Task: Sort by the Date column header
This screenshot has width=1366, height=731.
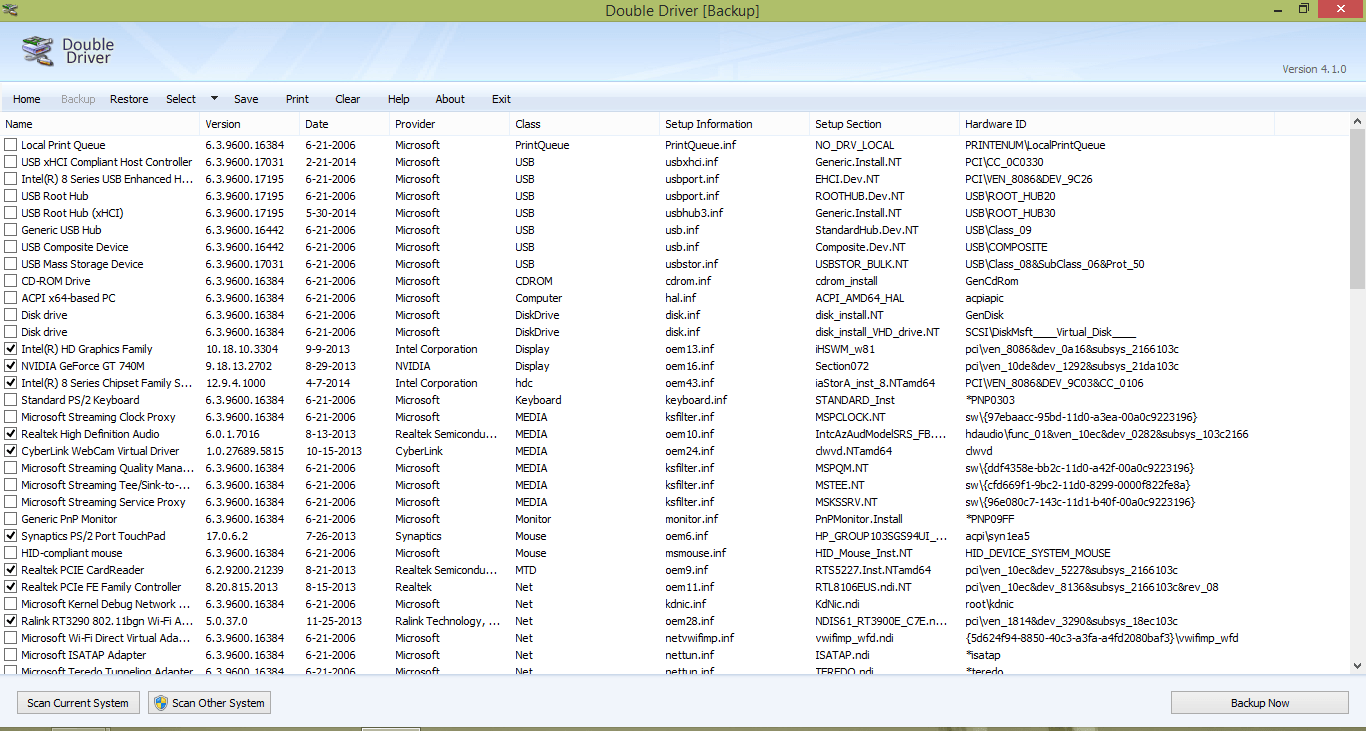Action: point(345,124)
